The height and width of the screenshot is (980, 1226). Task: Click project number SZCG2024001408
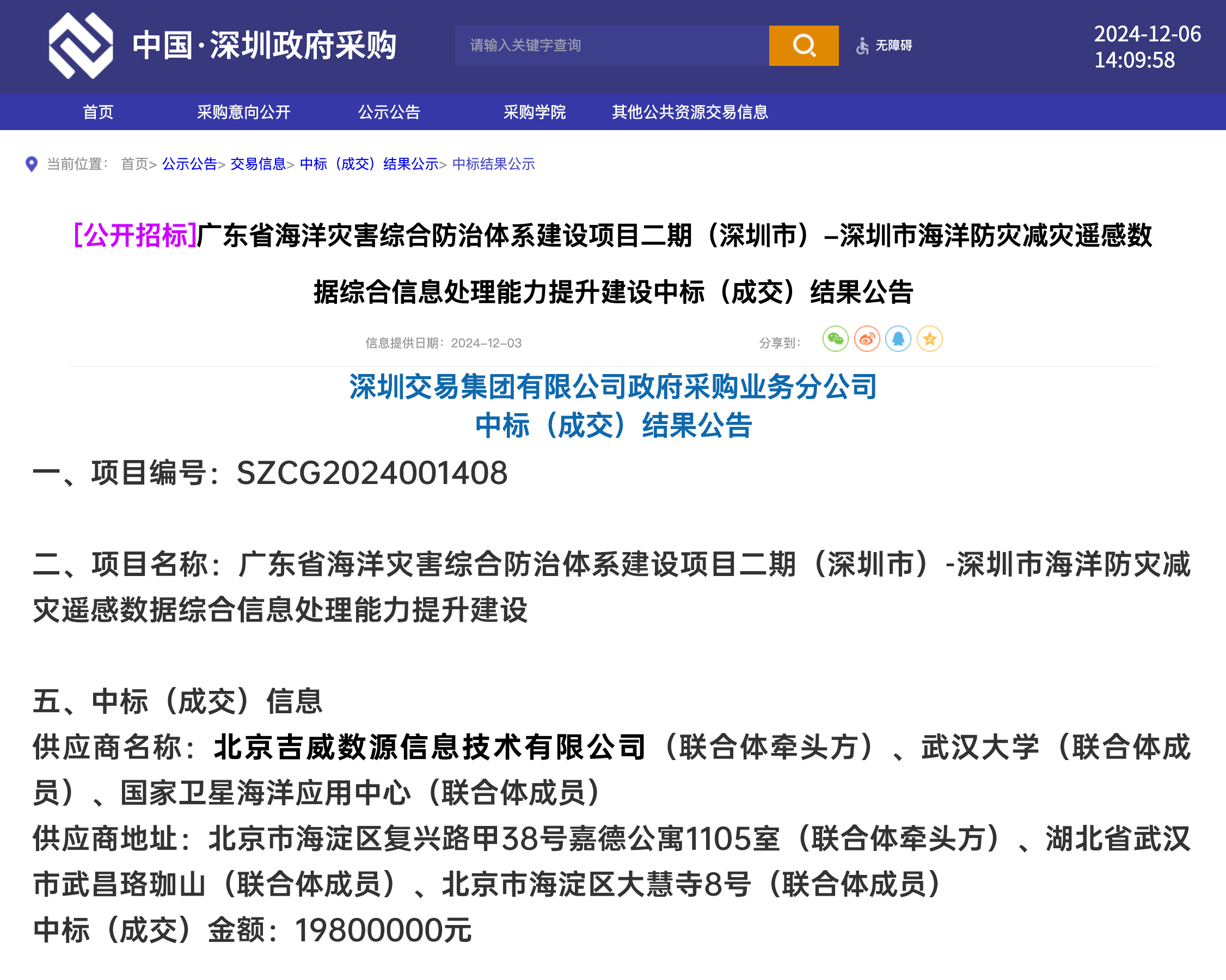372,473
